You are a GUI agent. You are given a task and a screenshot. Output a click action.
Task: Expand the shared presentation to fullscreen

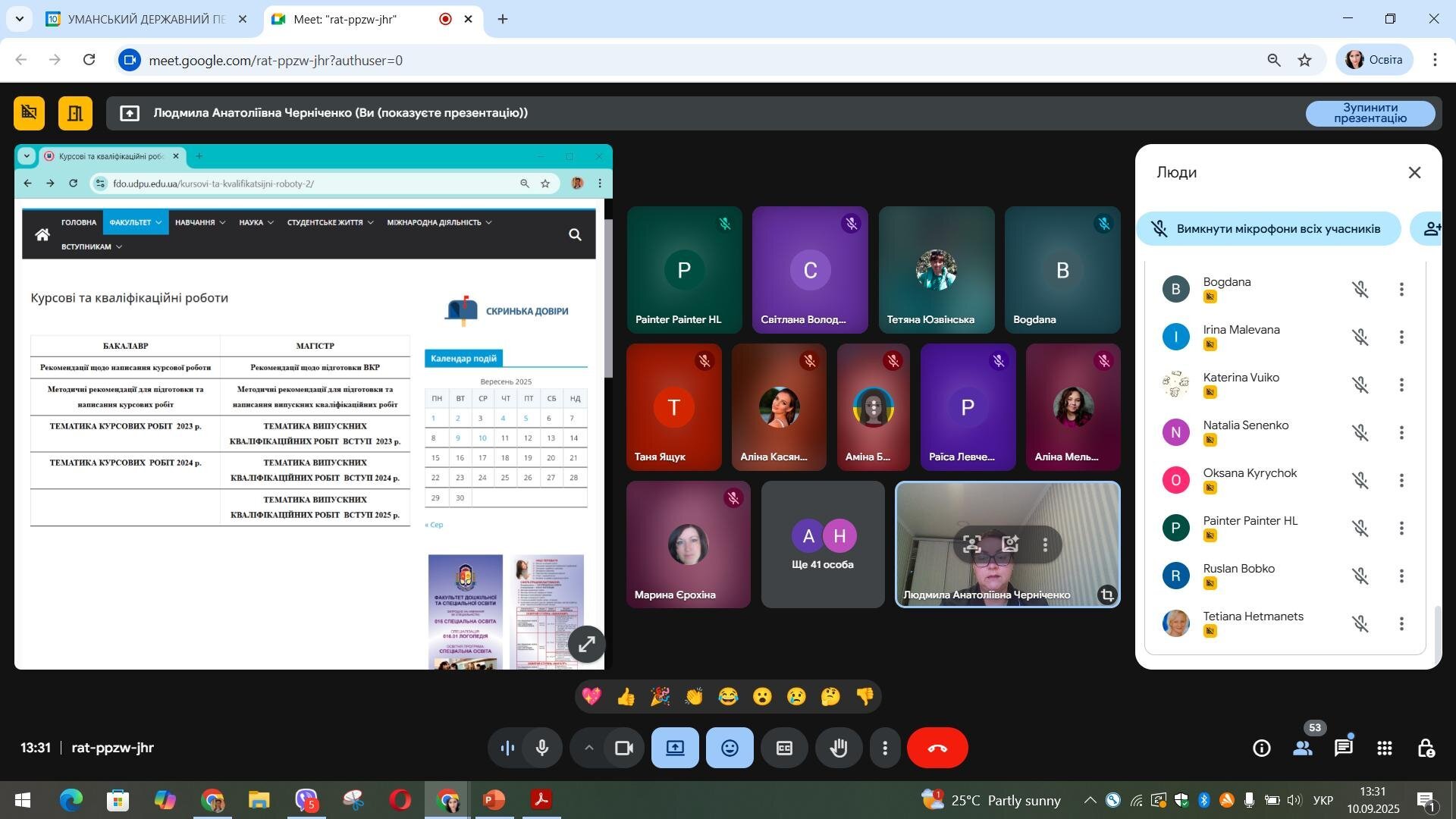click(586, 645)
